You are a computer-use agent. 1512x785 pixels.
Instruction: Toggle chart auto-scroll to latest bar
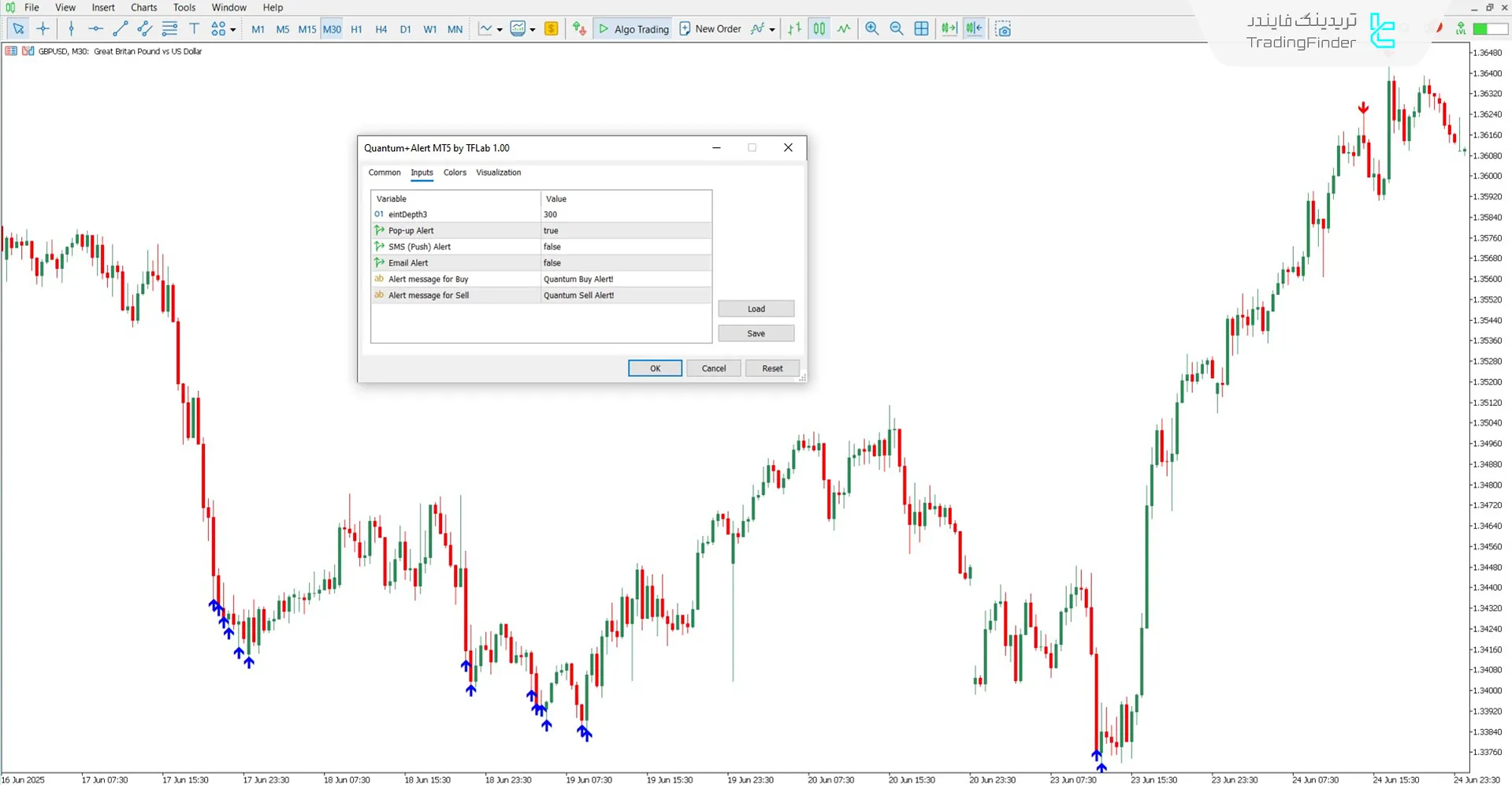pos(949,29)
